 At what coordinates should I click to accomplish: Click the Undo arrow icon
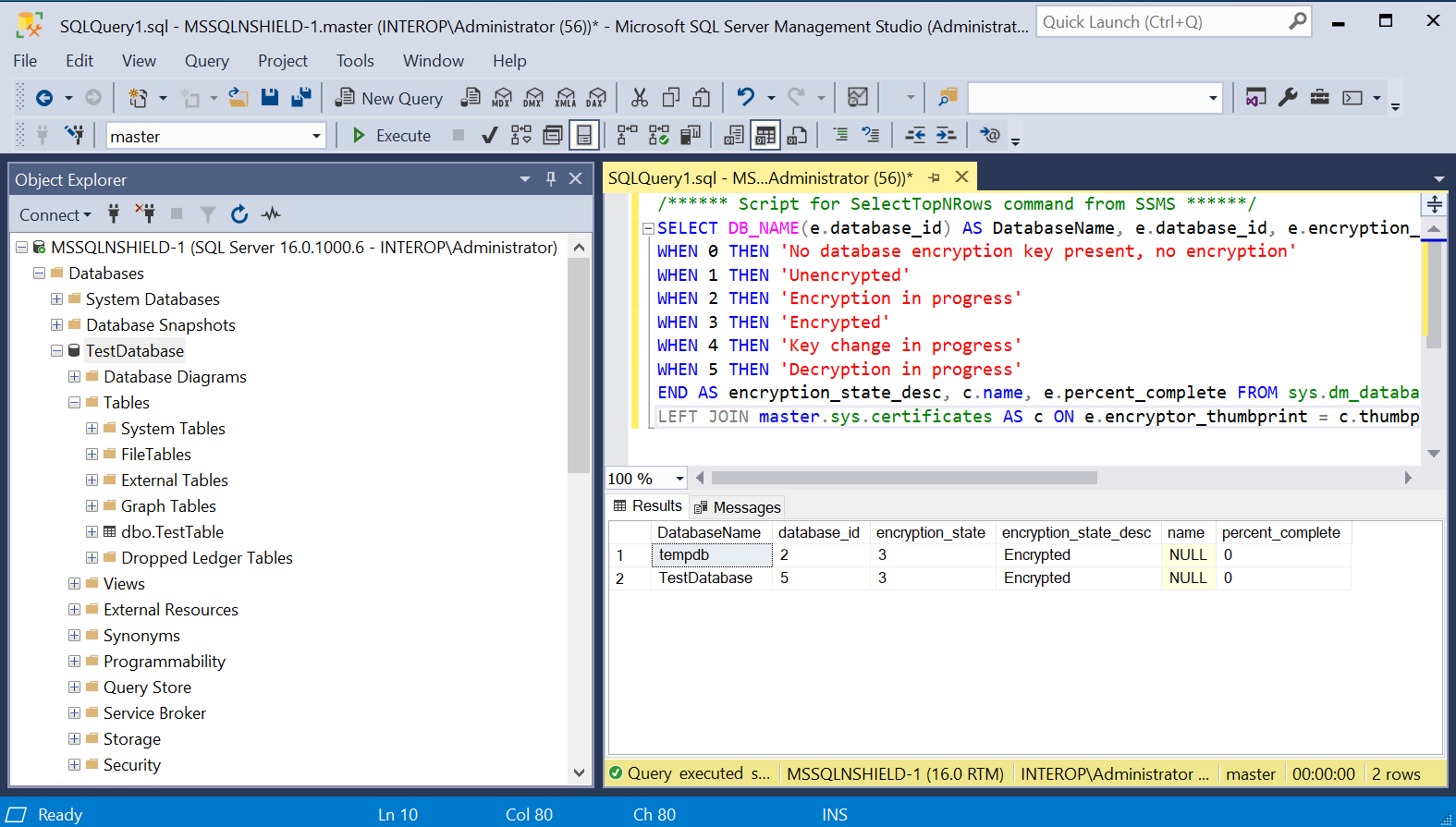click(x=745, y=97)
